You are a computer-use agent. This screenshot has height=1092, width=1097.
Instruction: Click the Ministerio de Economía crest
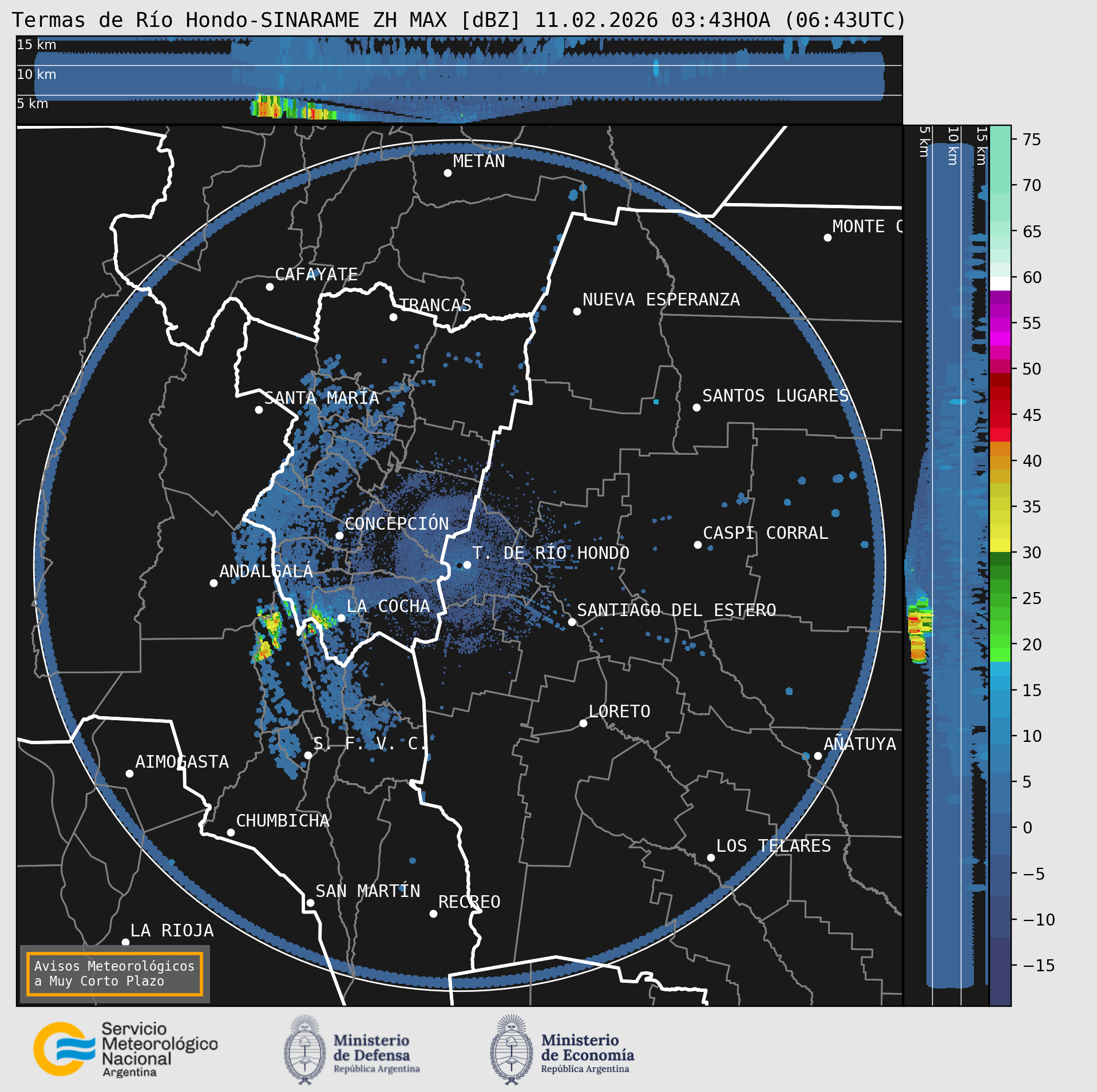pos(512,1050)
